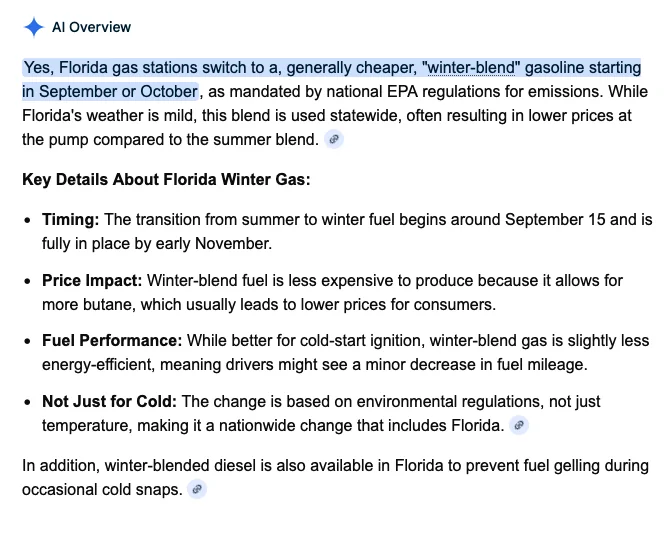The image size is (670, 533).
Task: Click the bold "Fuel Performance:" label
Action: coord(112,341)
